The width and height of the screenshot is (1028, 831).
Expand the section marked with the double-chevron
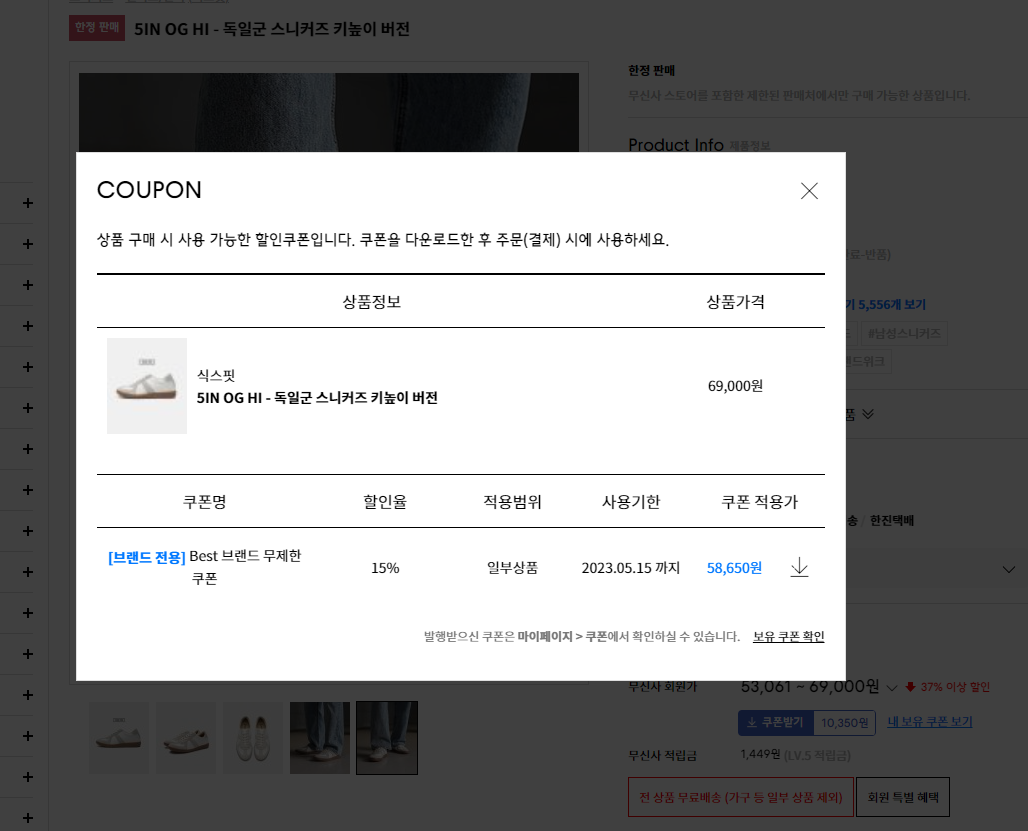point(866,413)
